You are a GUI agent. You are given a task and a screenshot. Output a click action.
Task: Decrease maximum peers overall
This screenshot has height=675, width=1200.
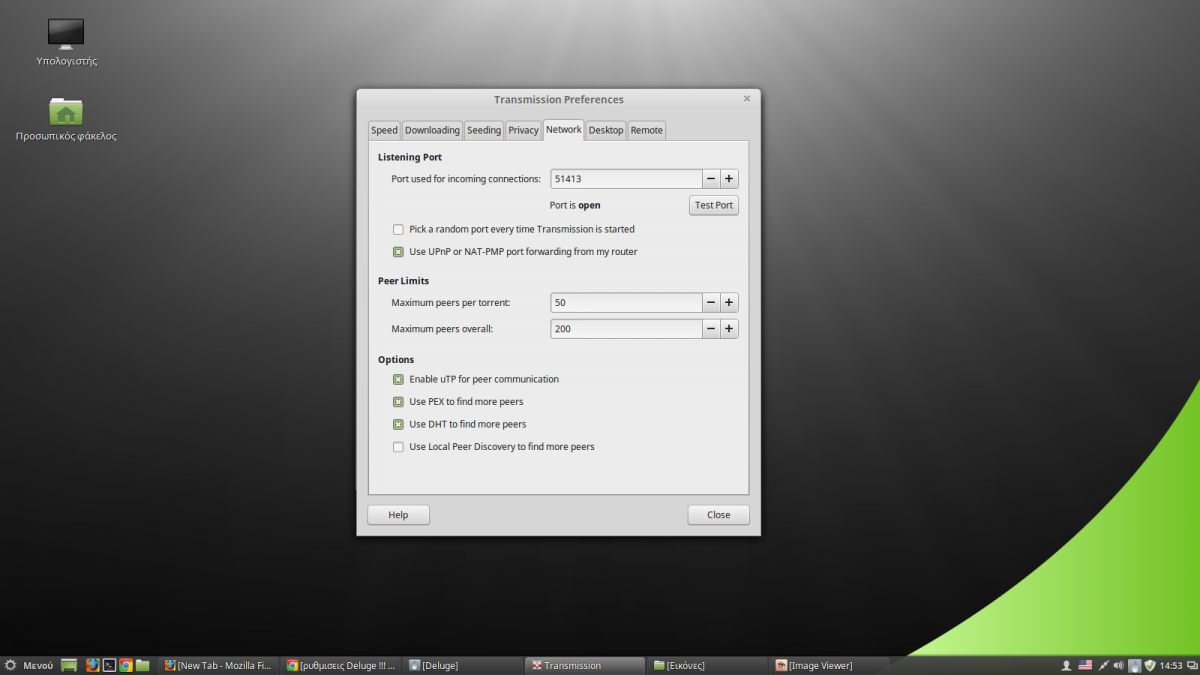point(711,329)
